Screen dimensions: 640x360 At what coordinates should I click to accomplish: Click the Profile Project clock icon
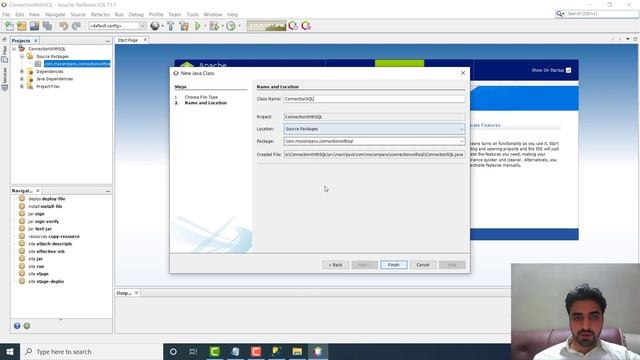(x=231, y=26)
